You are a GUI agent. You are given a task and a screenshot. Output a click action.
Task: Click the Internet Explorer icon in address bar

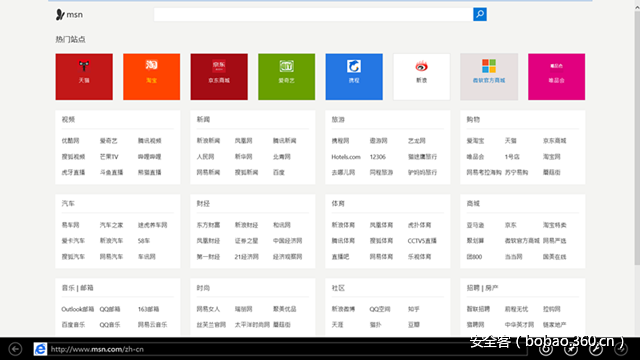[40, 349]
